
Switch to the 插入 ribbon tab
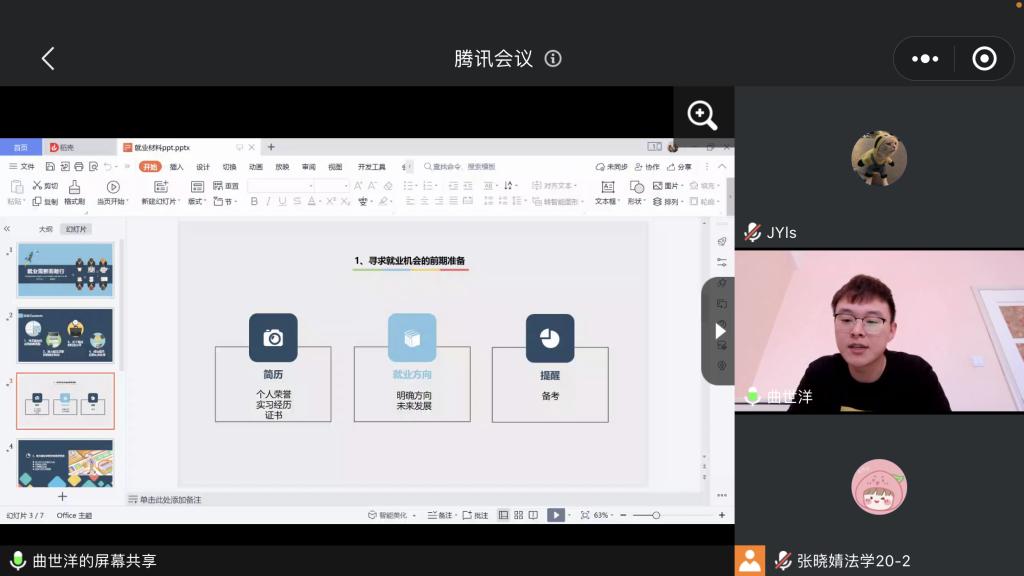click(177, 167)
